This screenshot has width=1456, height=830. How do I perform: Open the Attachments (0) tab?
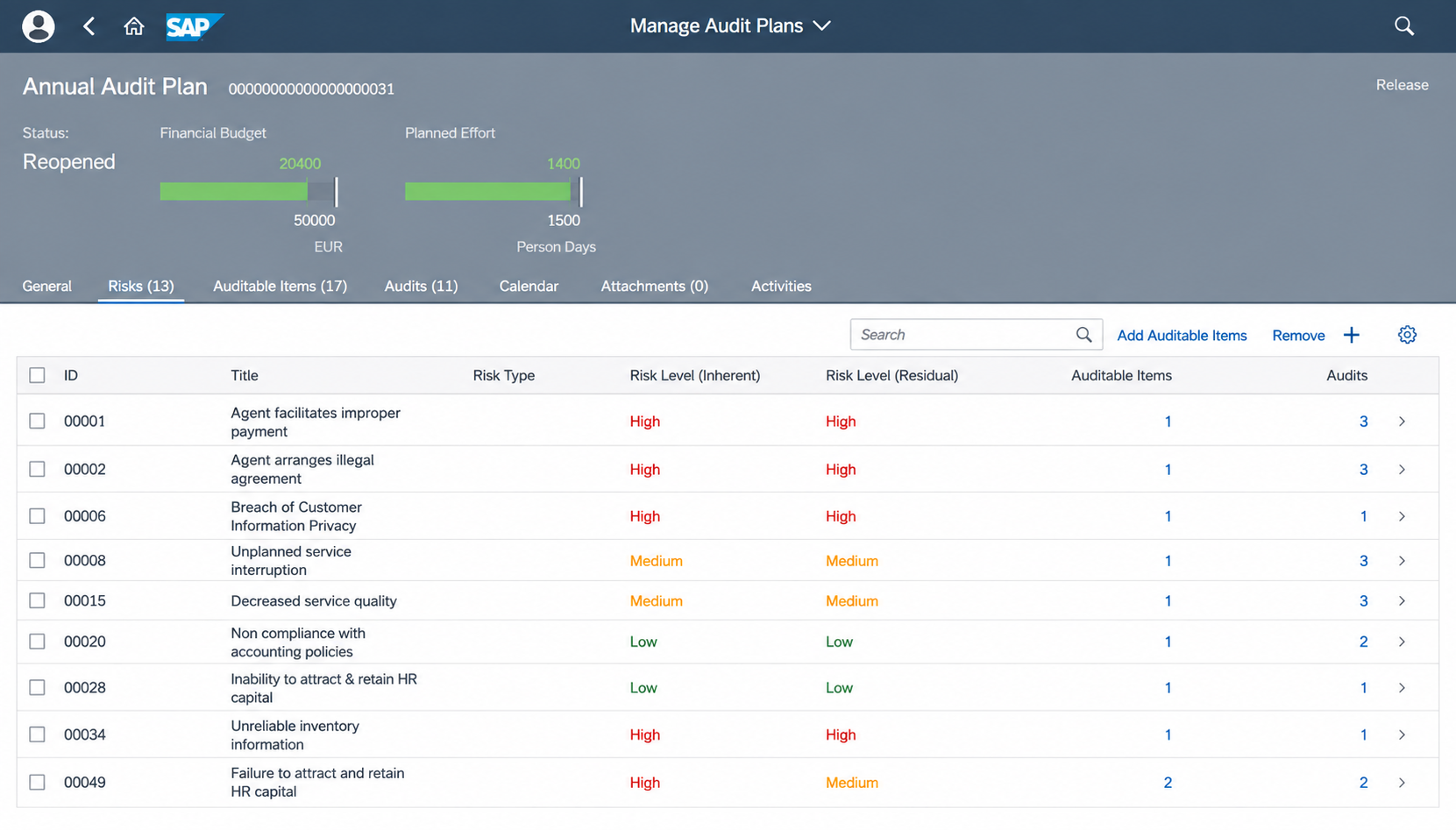coord(655,286)
